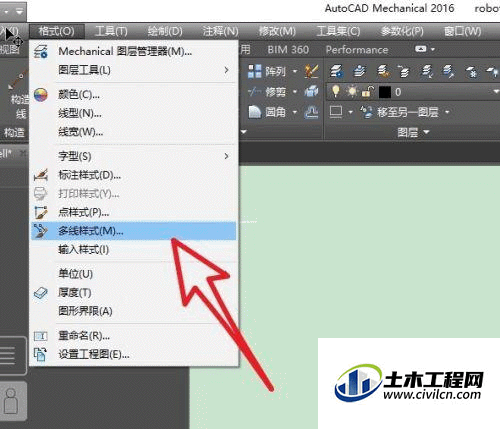Image resolution: width=500 pixels, height=429 pixels.
Task: Switch to the BIM 360 ribbon tab
Action: 288,50
